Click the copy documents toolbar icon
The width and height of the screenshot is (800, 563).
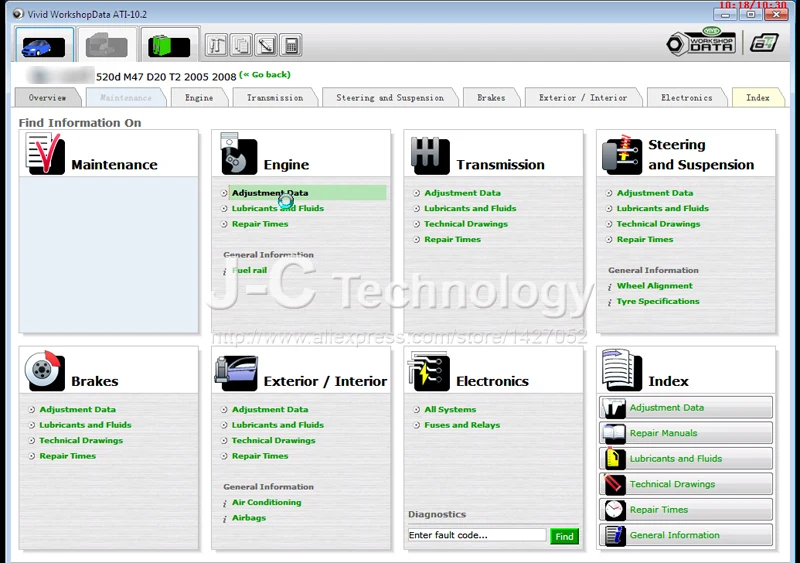click(x=241, y=45)
